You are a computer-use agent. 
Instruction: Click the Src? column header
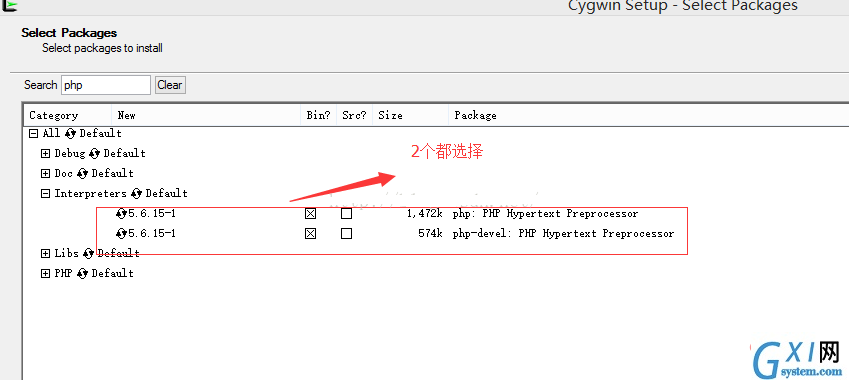pyautogui.click(x=354, y=115)
